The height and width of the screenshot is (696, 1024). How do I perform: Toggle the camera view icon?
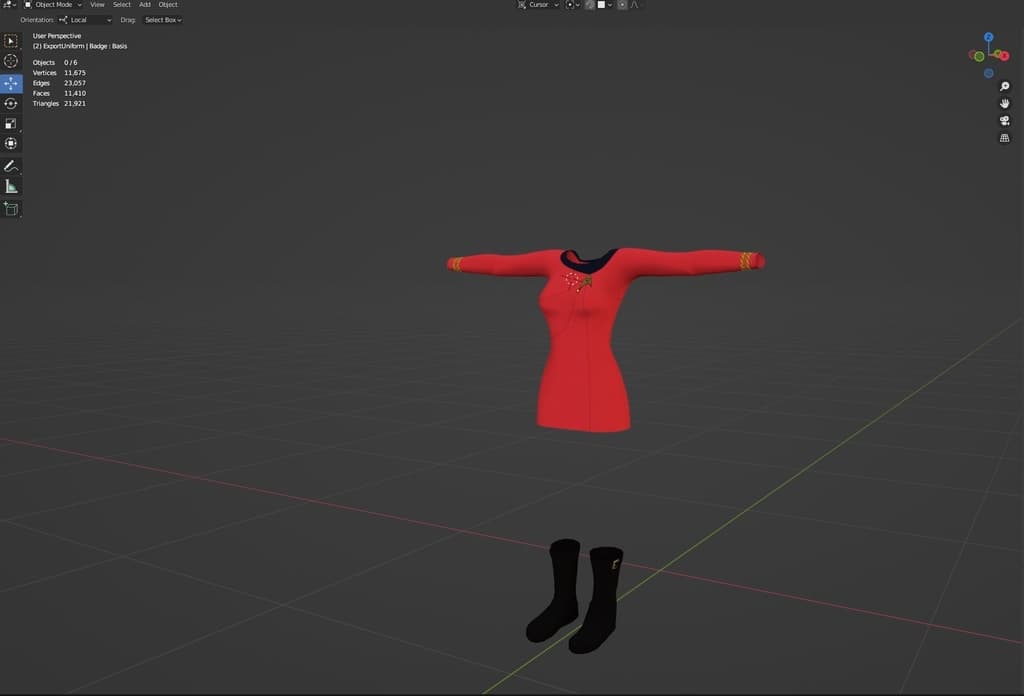point(1004,121)
